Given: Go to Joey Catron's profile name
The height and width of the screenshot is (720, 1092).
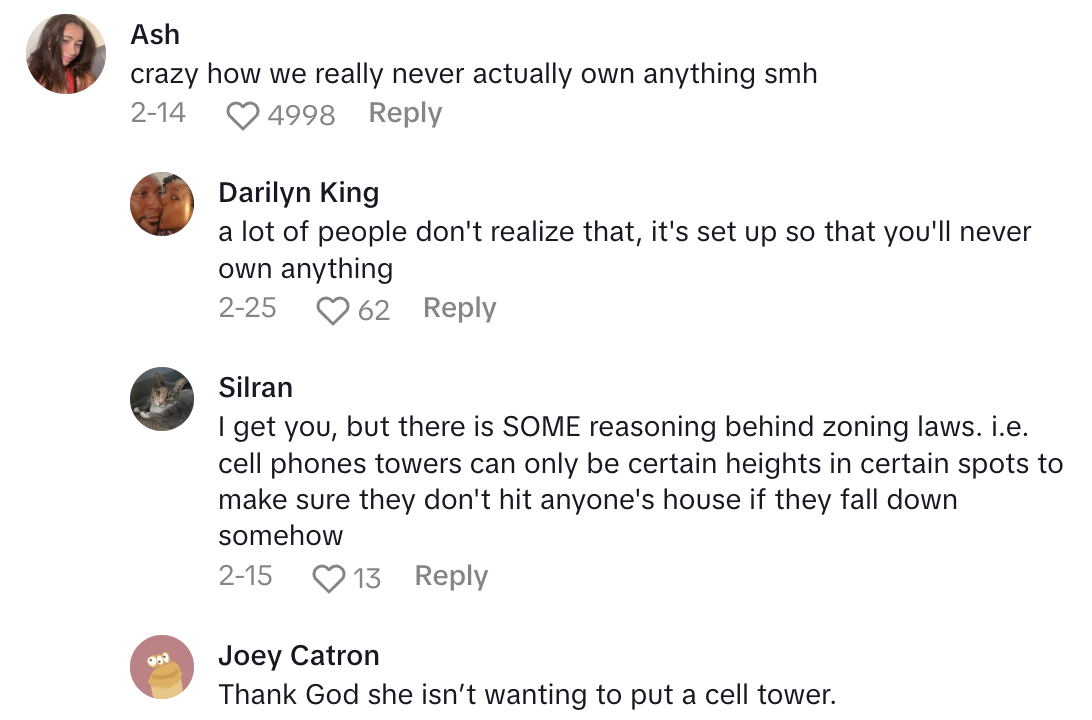Looking at the screenshot, I should click(x=299, y=656).
